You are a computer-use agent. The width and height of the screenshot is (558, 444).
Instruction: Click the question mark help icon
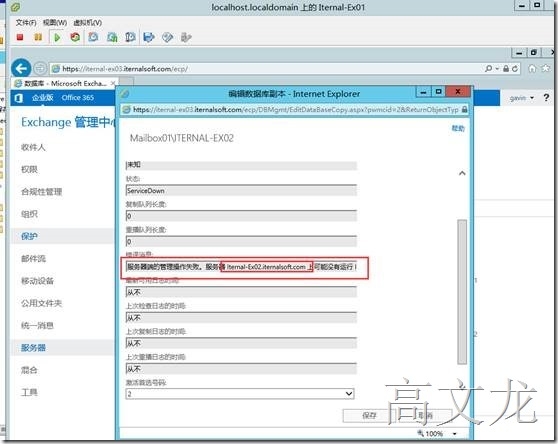click(x=546, y=97)
